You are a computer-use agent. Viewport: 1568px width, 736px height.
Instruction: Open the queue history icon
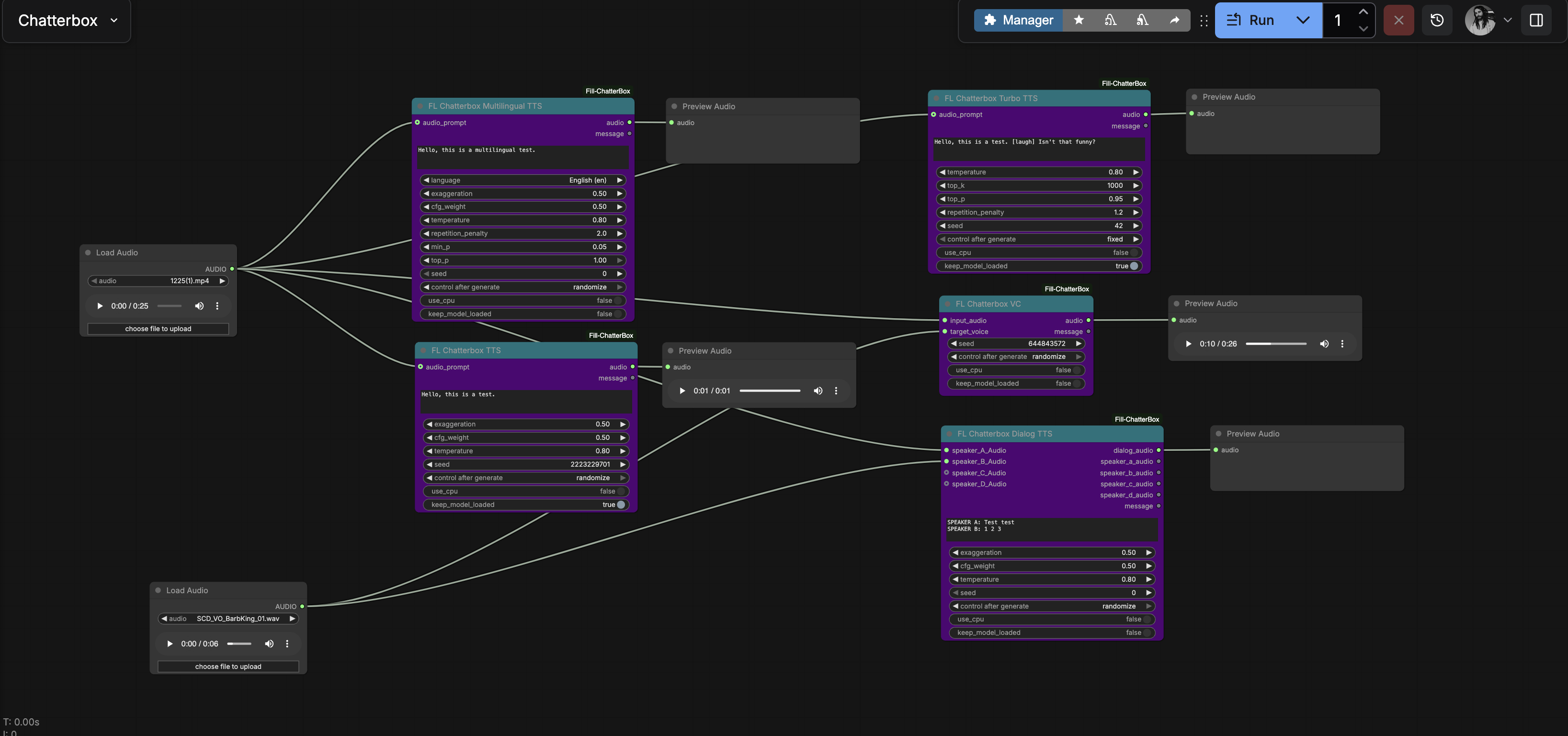pos(1436,20)
